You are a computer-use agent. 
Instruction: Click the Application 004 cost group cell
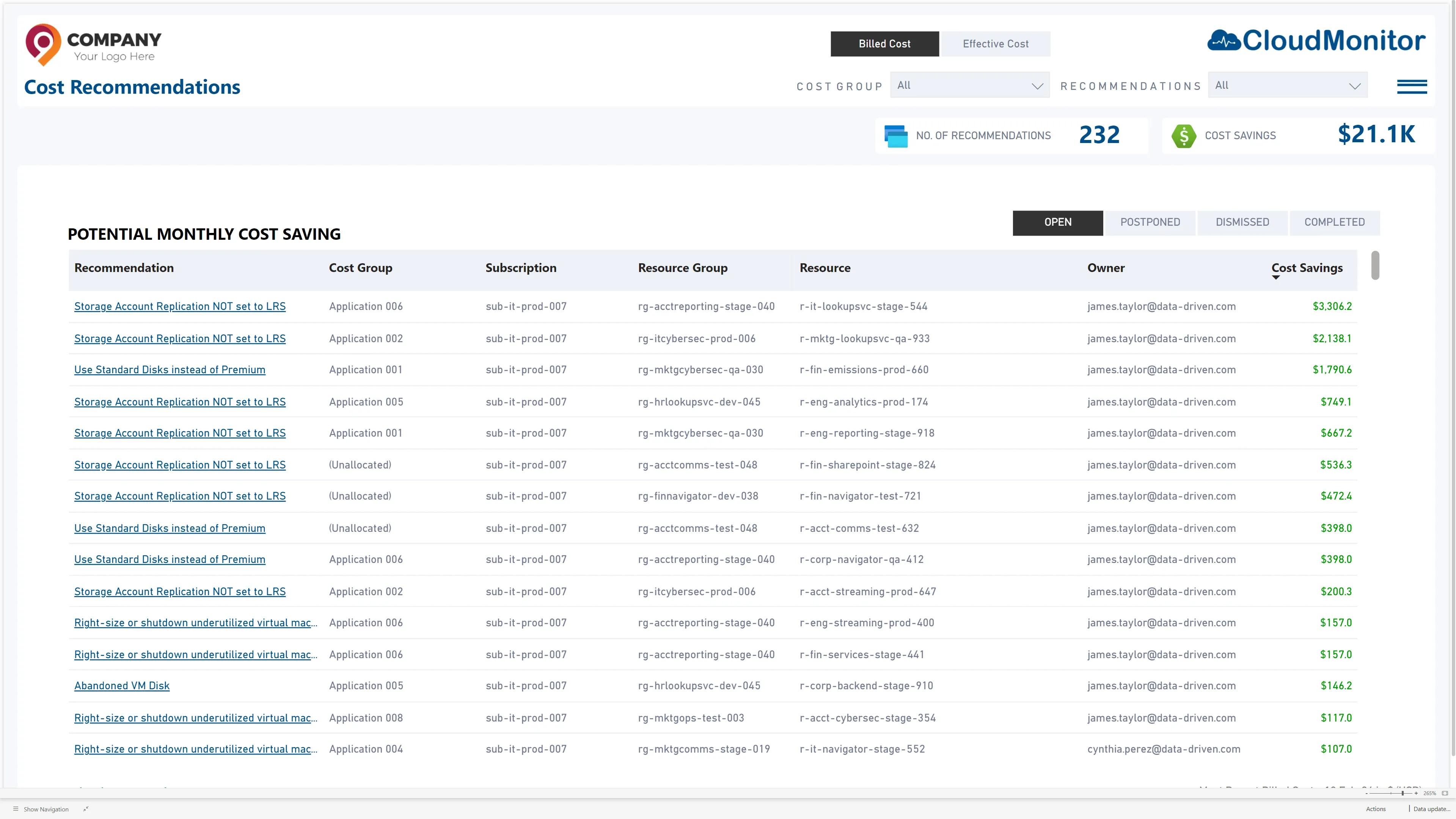click(x=366, y=750)
